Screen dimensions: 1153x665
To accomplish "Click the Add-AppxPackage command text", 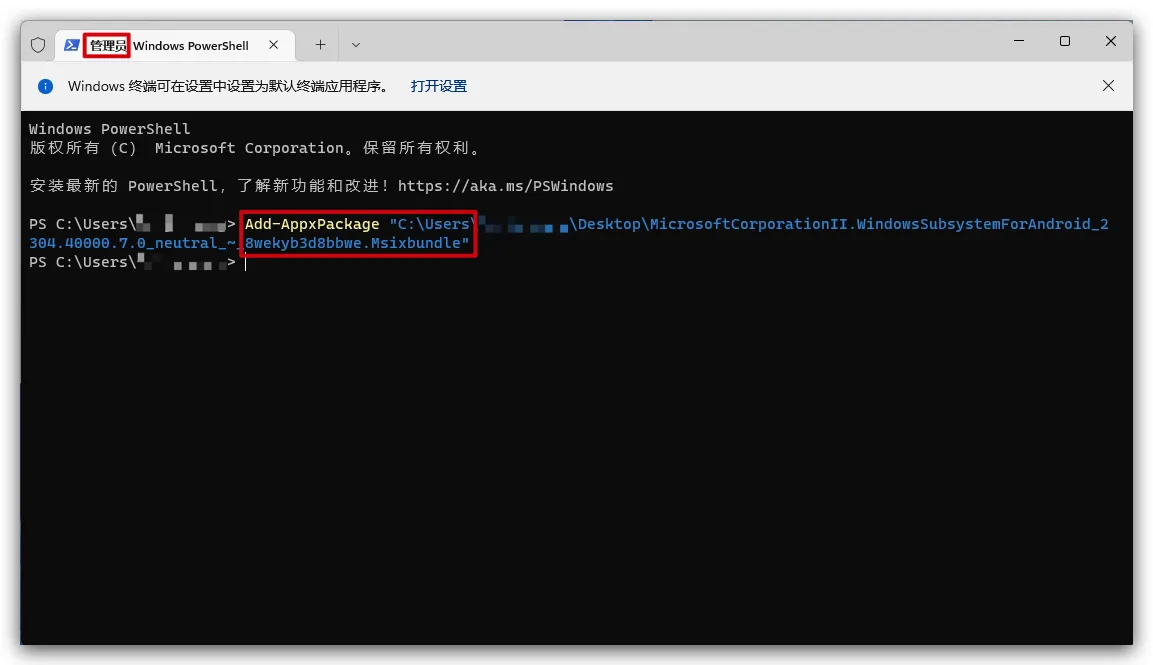I will [x=312, y=224].
